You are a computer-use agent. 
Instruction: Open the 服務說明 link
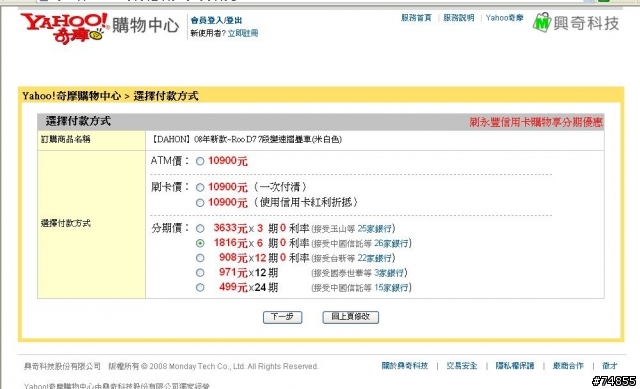point(459,18)
